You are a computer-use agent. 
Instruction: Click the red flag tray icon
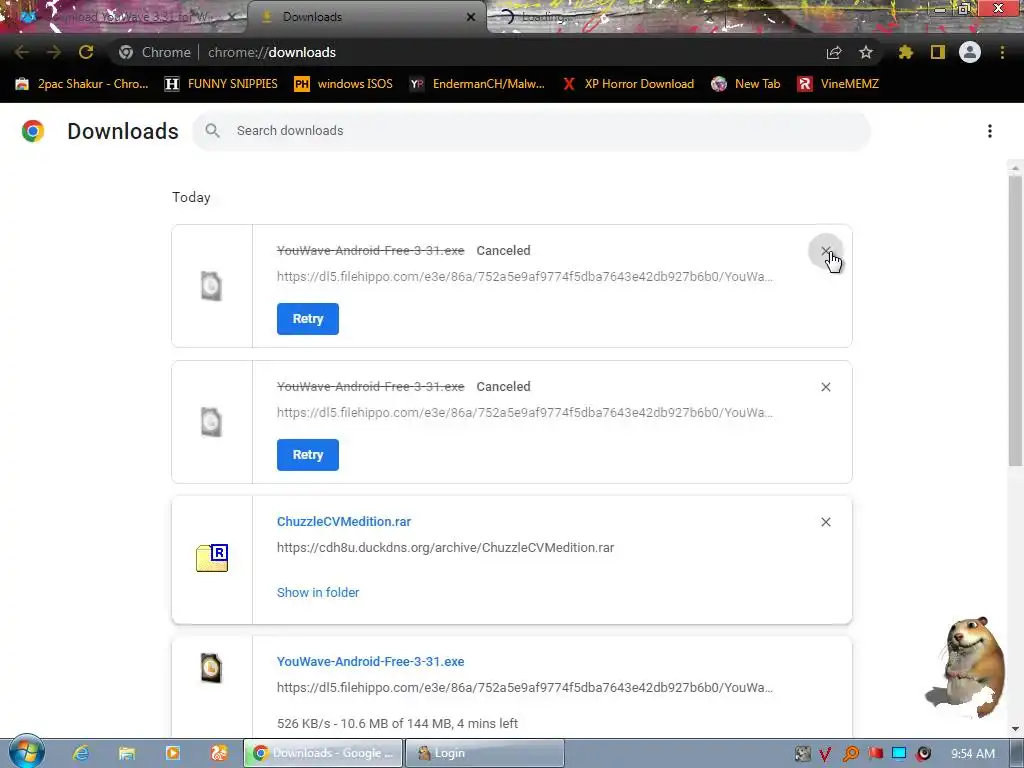tap(875, 754)
